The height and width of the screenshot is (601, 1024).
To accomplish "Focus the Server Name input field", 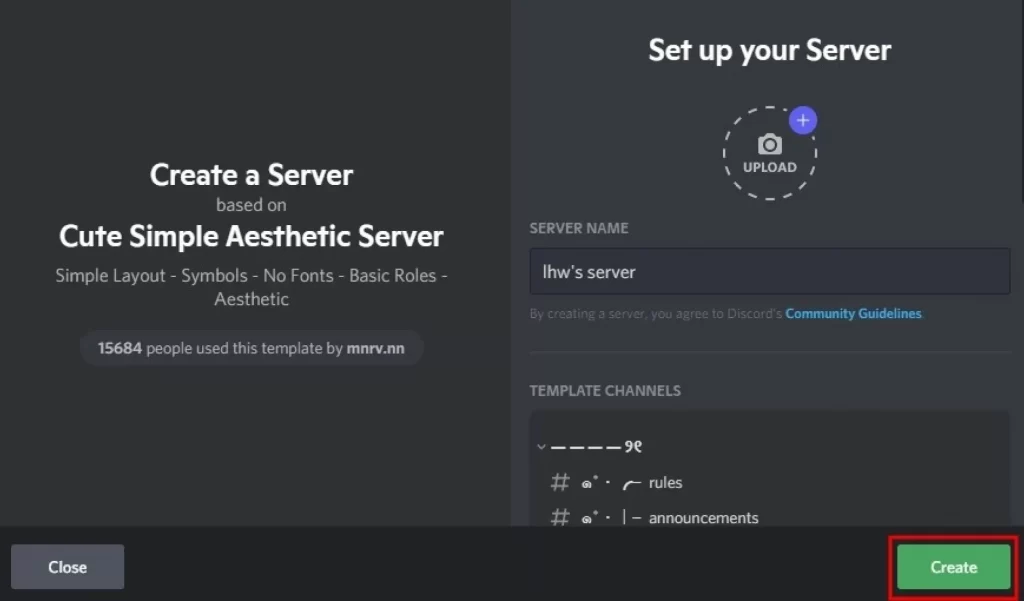I will 769,272.
